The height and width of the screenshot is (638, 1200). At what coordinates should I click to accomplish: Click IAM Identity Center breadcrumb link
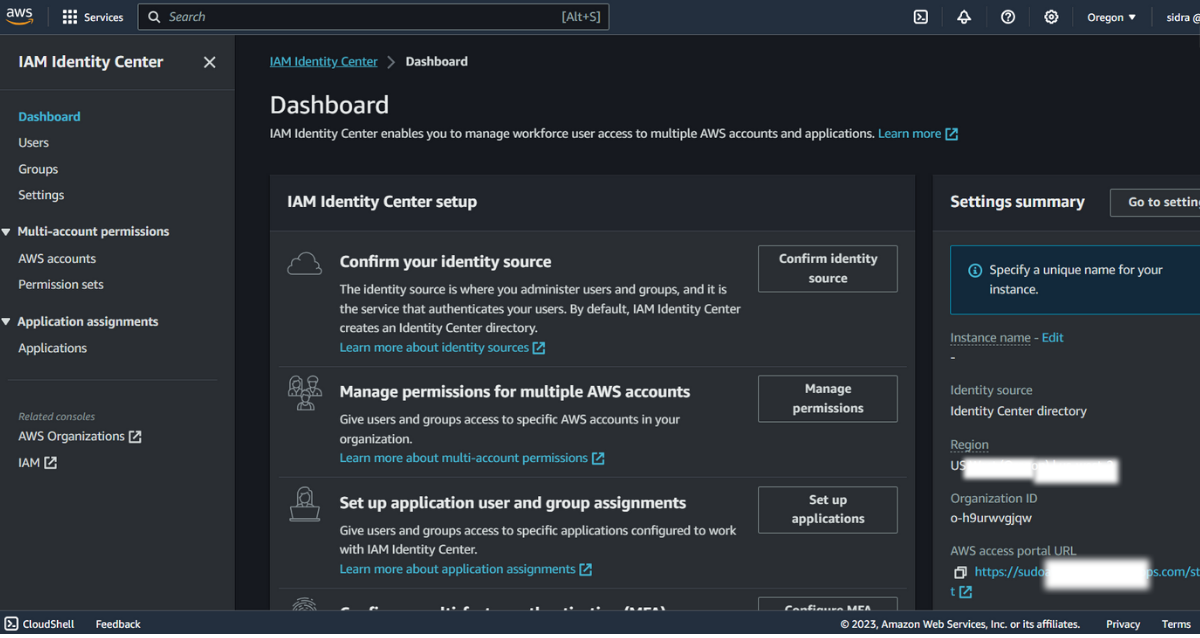[324, 62]
